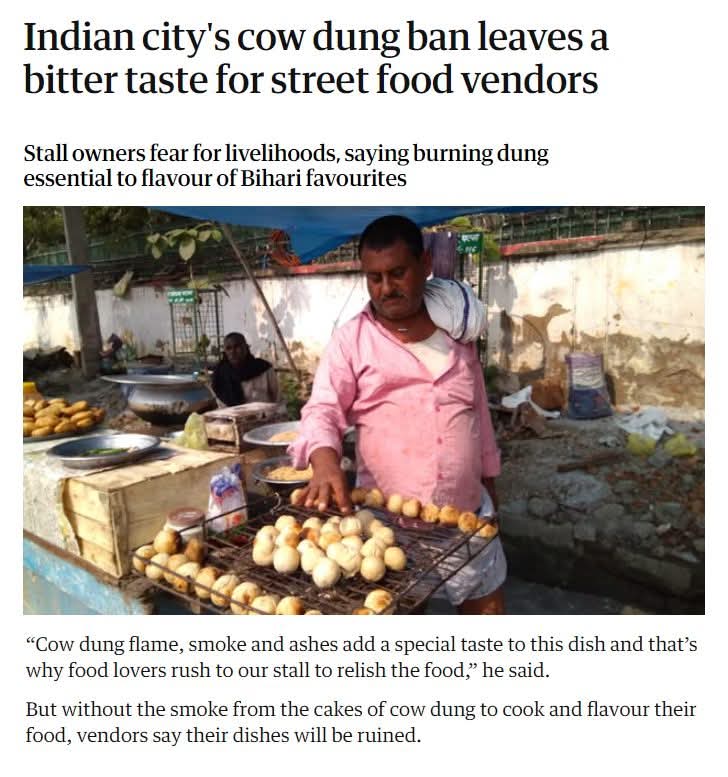Click the vendor's pink shirt in the photo

tap(396, 406)
